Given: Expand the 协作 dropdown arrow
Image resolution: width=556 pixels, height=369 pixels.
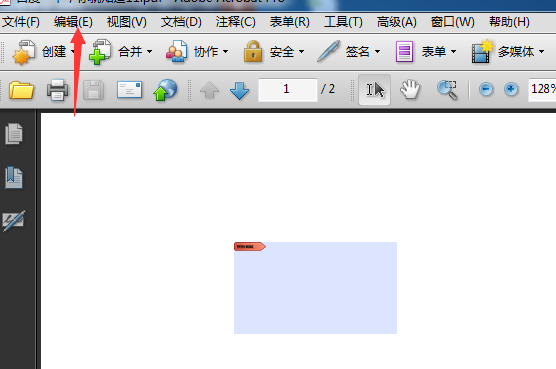Looking at the screenshot, I should pos(226,52).
